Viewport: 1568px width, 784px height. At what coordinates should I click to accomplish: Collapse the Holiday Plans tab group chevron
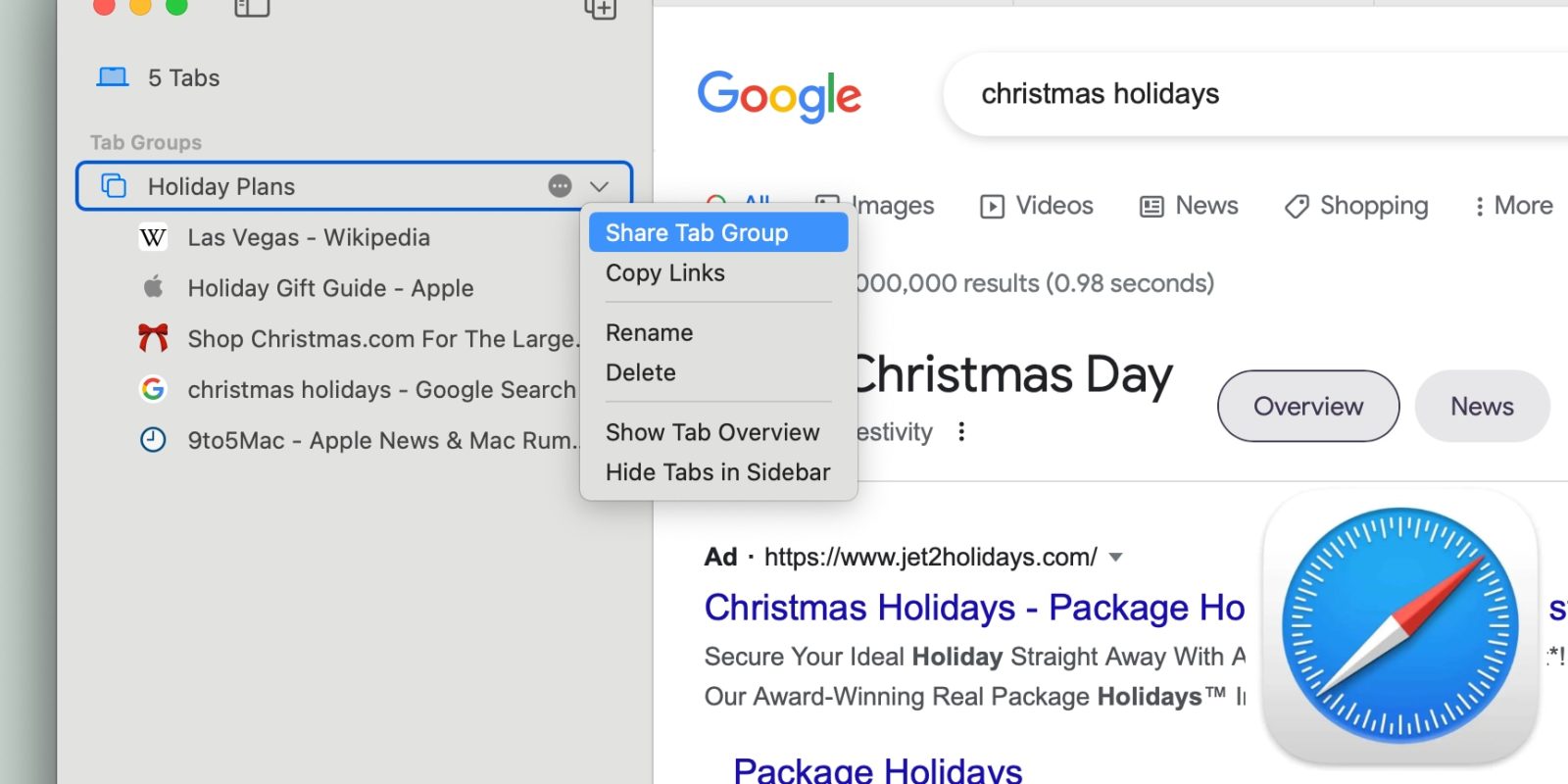point(600,186)
